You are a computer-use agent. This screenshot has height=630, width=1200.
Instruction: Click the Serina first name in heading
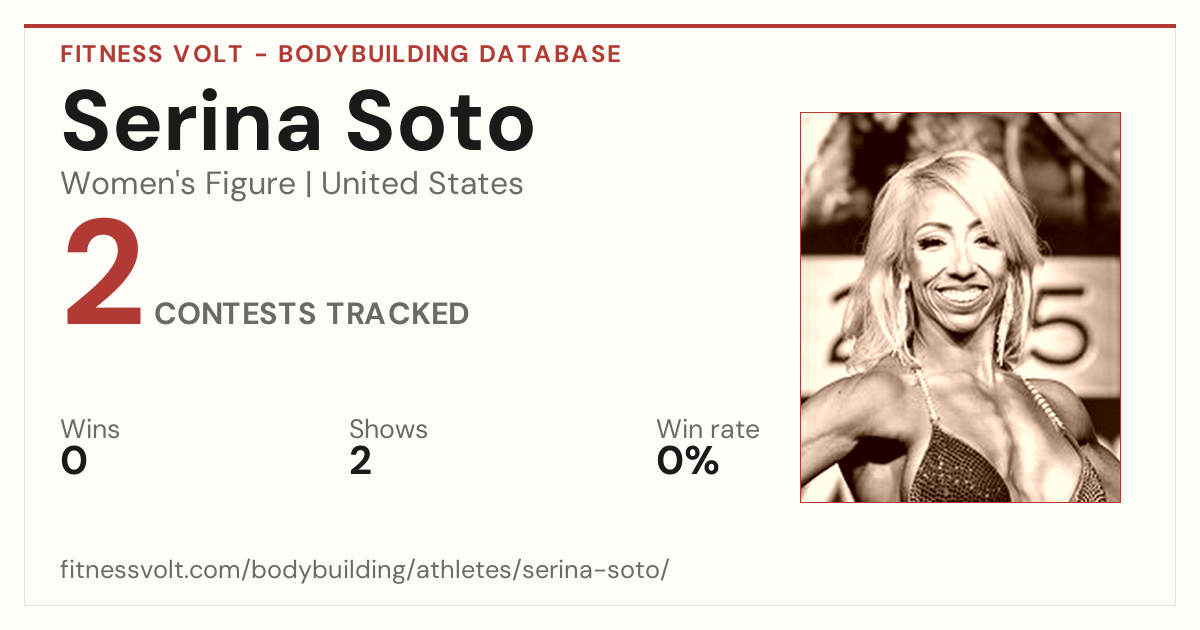[192, 120]
